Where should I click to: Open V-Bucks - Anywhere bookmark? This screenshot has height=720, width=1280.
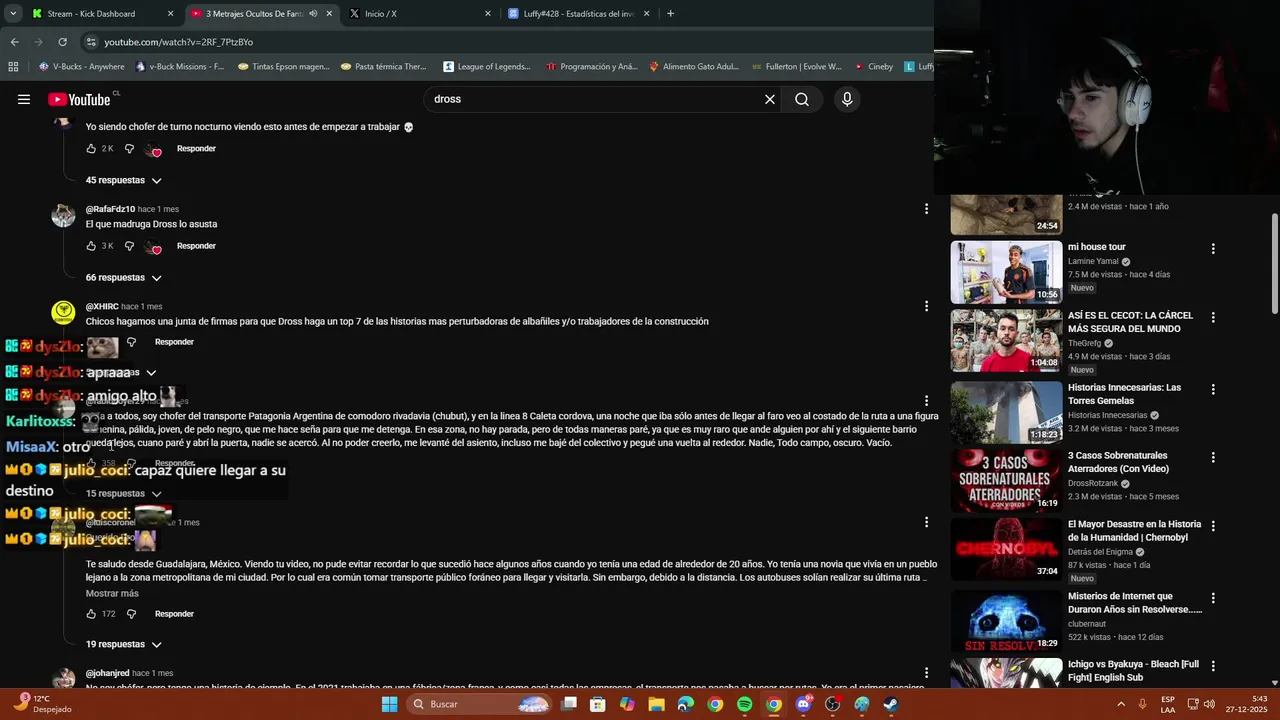(x=81, y=67)
